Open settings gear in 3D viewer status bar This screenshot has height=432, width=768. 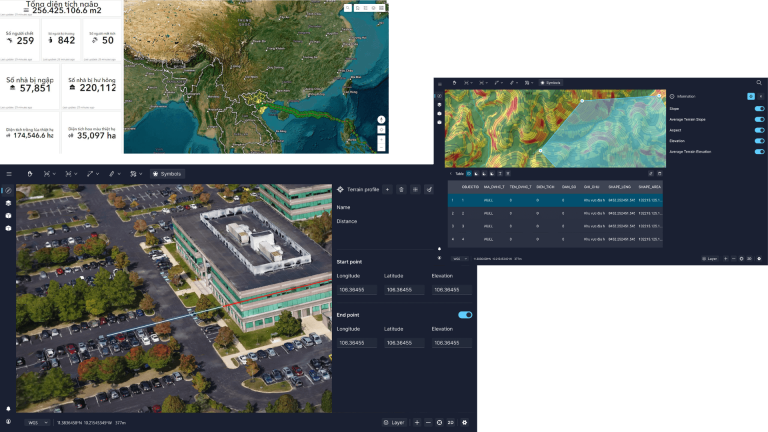tap(464, 422)
